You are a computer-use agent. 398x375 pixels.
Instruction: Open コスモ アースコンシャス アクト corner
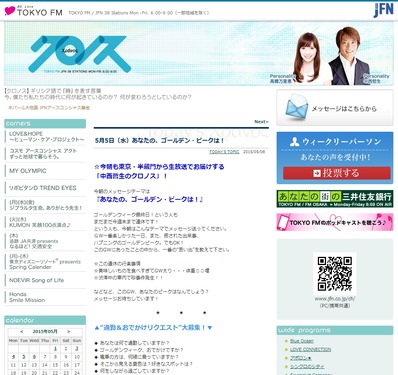pos(43,154)
